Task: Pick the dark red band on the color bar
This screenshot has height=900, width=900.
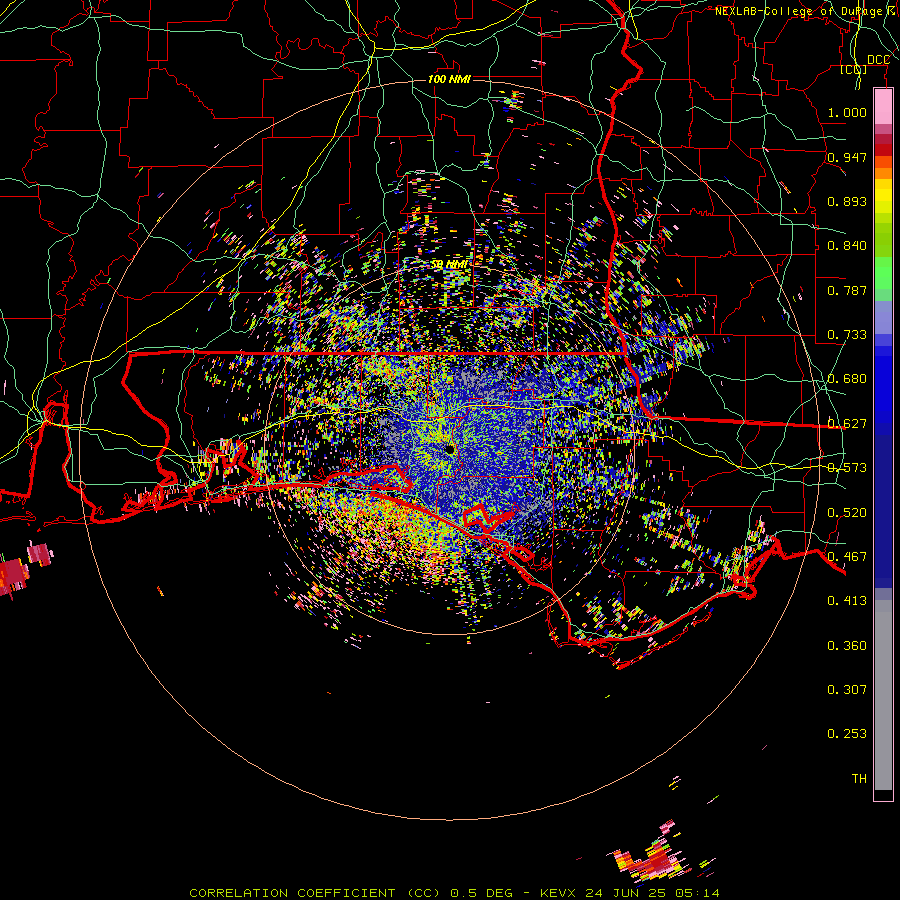Action: [x=883, y=150]
